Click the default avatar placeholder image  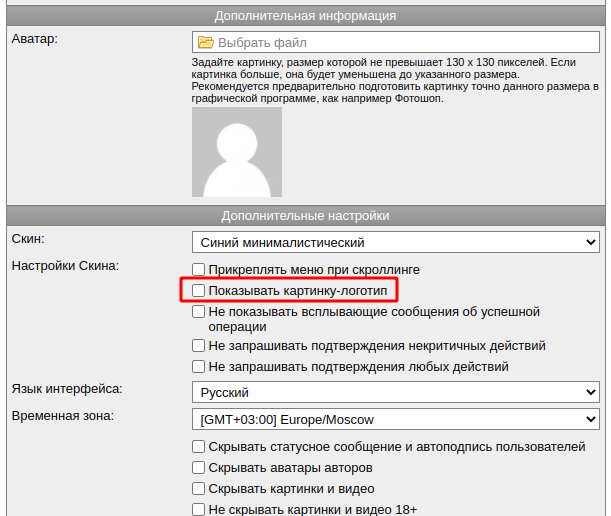237,152
